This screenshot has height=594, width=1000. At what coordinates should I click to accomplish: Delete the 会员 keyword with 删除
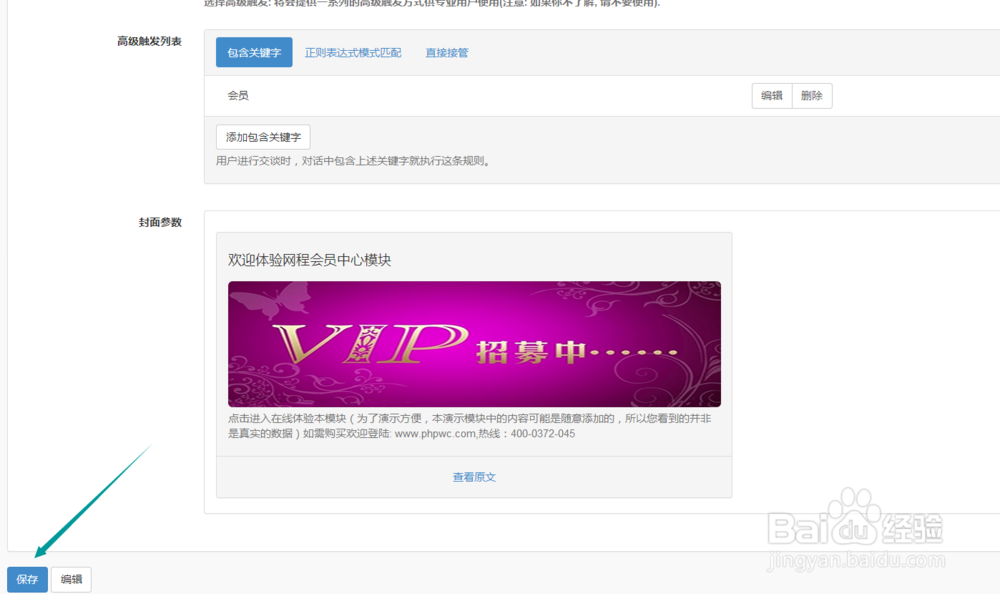coord(812,95)
